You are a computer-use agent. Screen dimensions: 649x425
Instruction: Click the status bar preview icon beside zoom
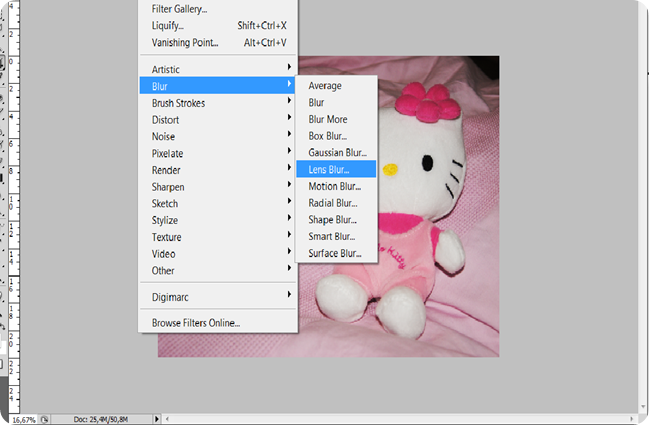[44, 419]
